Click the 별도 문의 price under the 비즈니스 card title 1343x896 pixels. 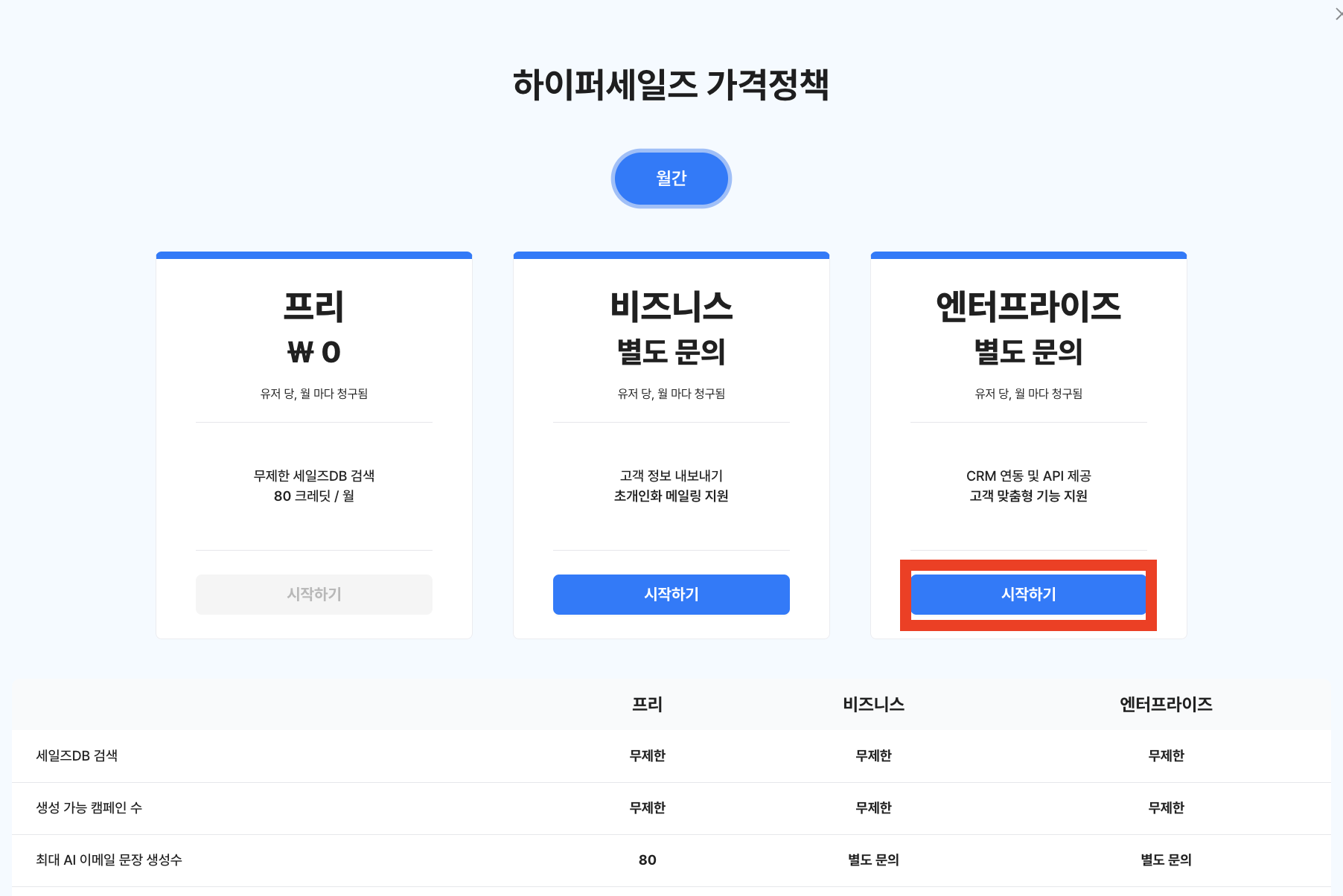671,352
